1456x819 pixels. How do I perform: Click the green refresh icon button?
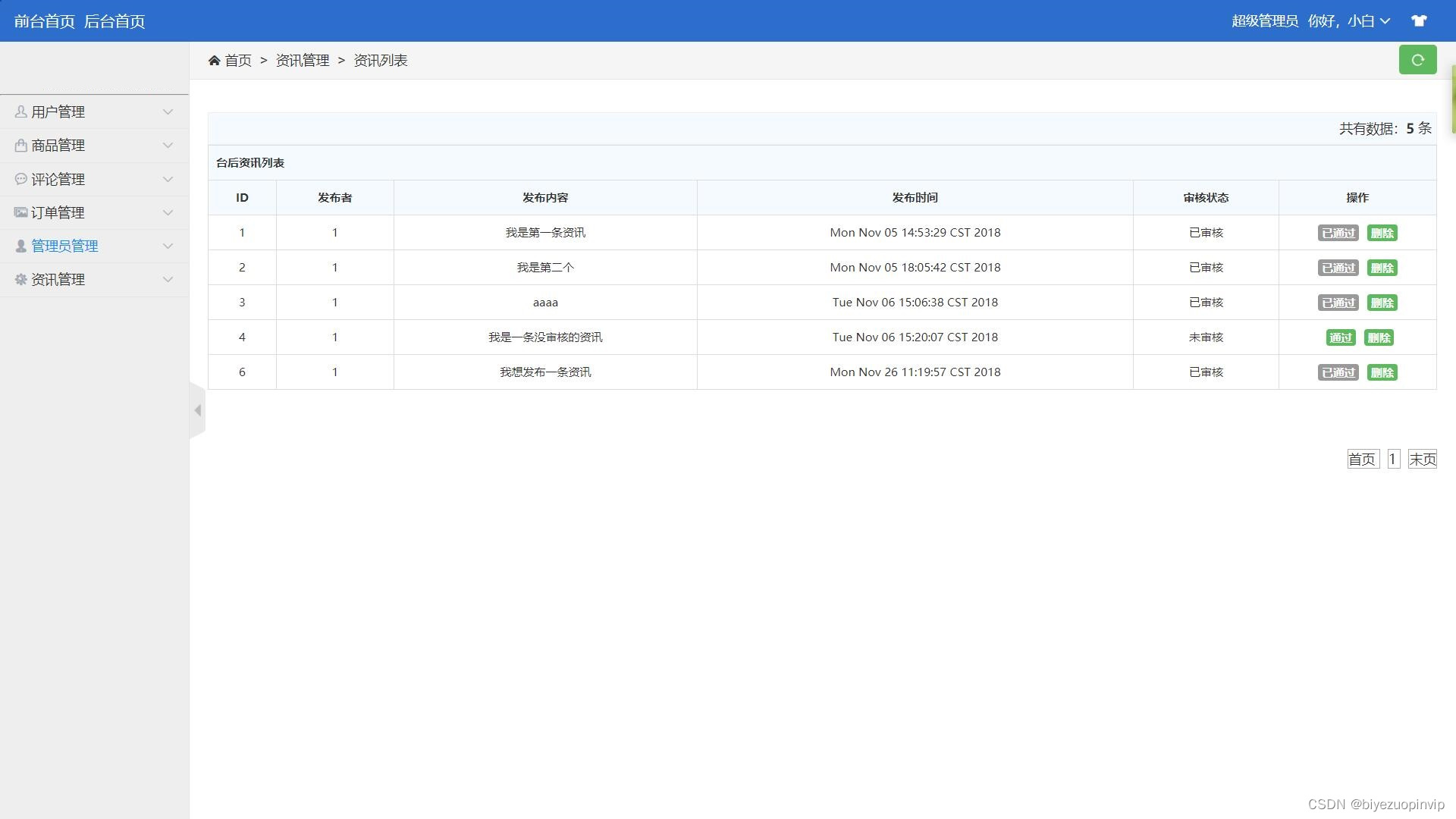tap(1417, 60)
